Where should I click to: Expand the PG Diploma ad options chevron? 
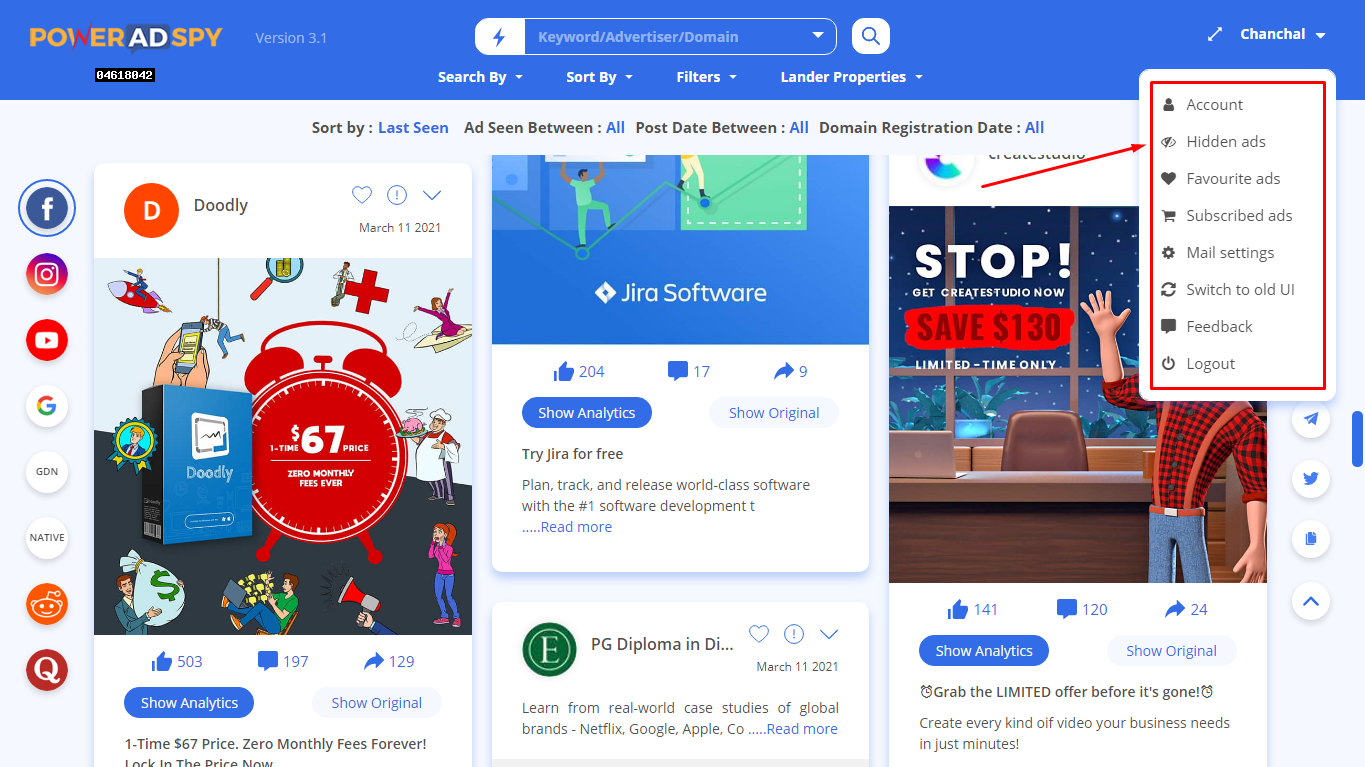pyautogui.click(x=829, y=634)
